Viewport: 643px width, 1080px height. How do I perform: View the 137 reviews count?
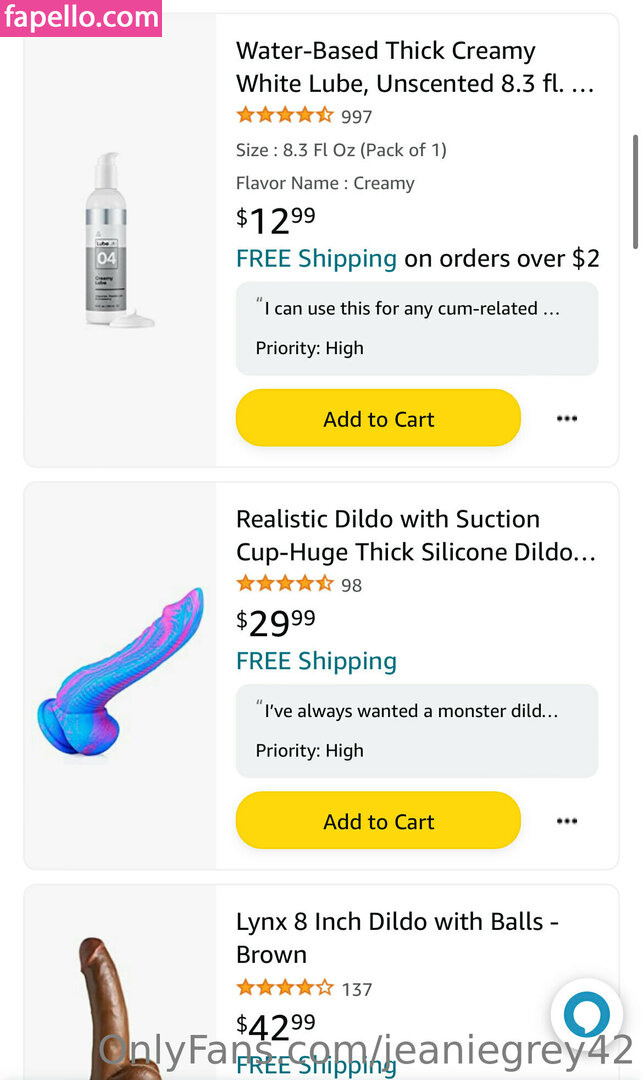point(356,989)
